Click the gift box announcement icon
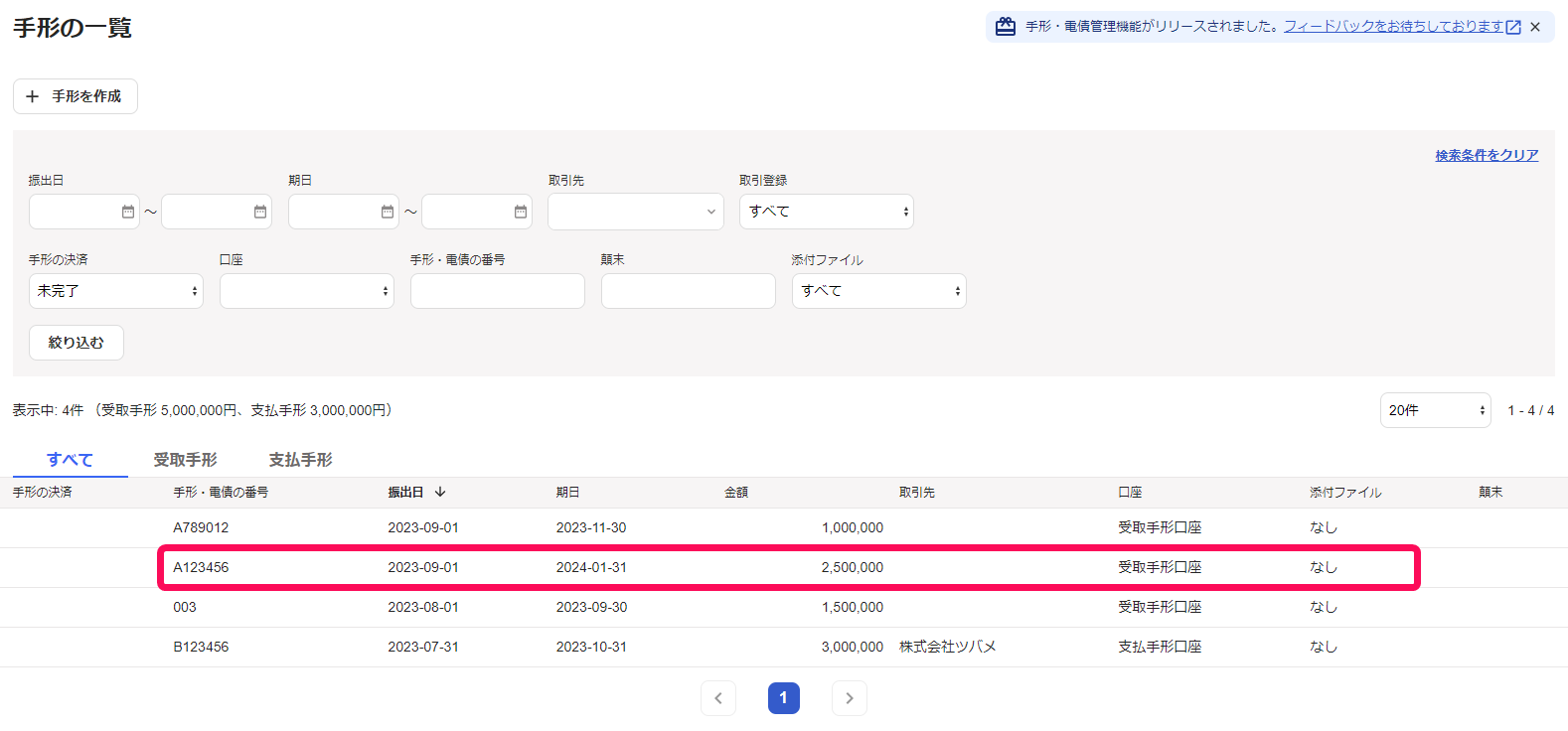 (1006, 27)
